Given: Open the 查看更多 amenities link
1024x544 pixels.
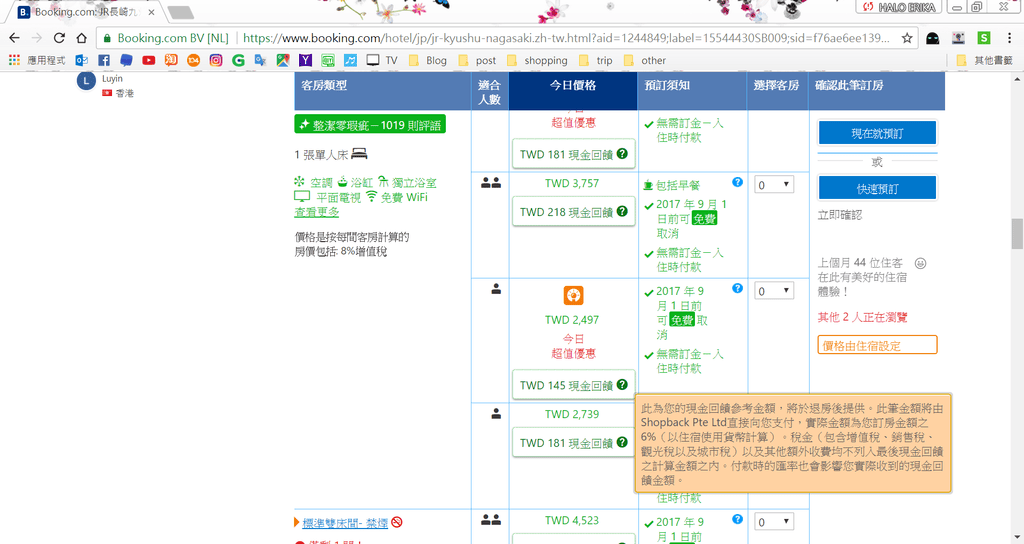Looking at the screenshot, I should 316,212.
